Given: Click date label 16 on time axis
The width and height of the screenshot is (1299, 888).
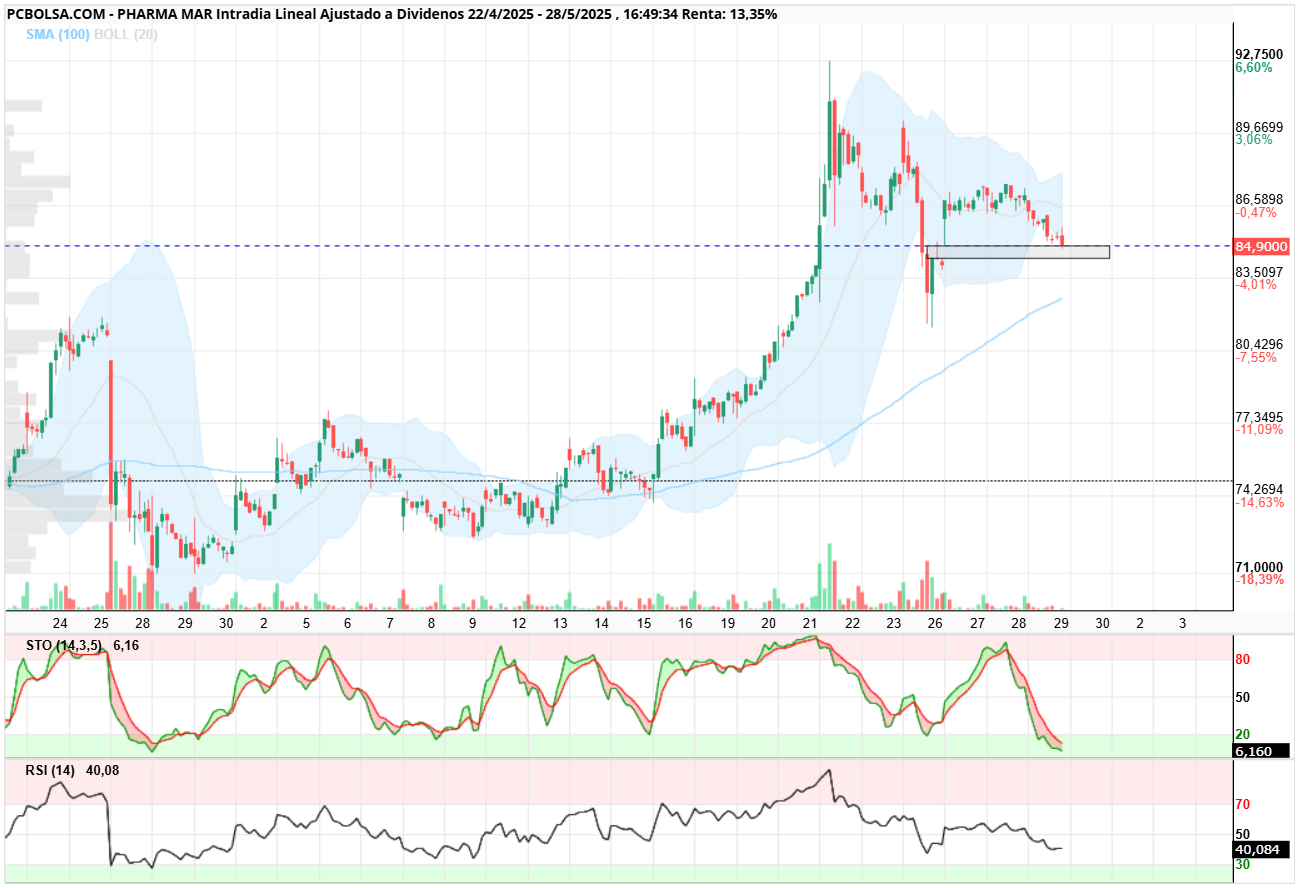Looking at the screenshot, I should click(685, 623).
